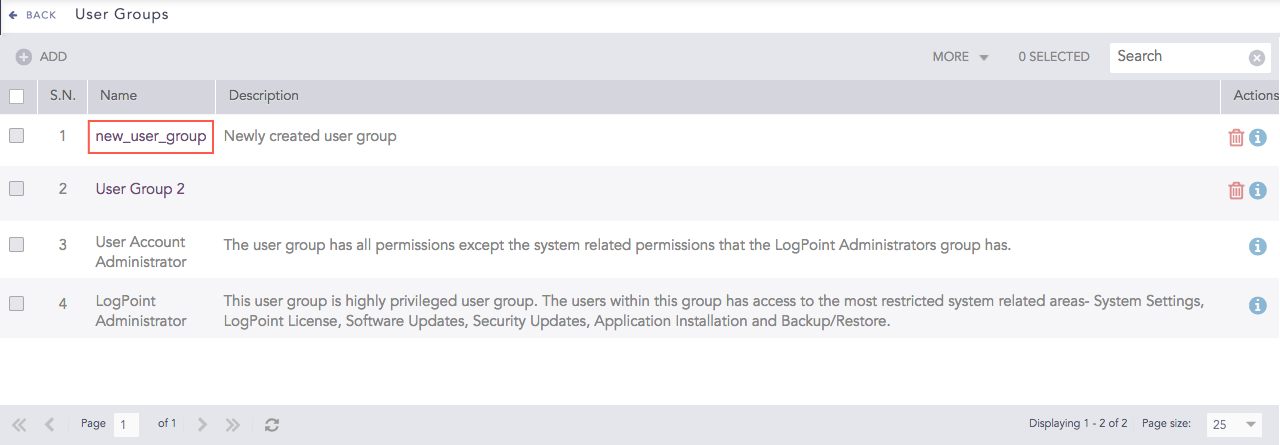Expand the MORE dropdown menu
Image resolution: width=1280 pixels, height=445 pixels.
(x=960, y=57)
